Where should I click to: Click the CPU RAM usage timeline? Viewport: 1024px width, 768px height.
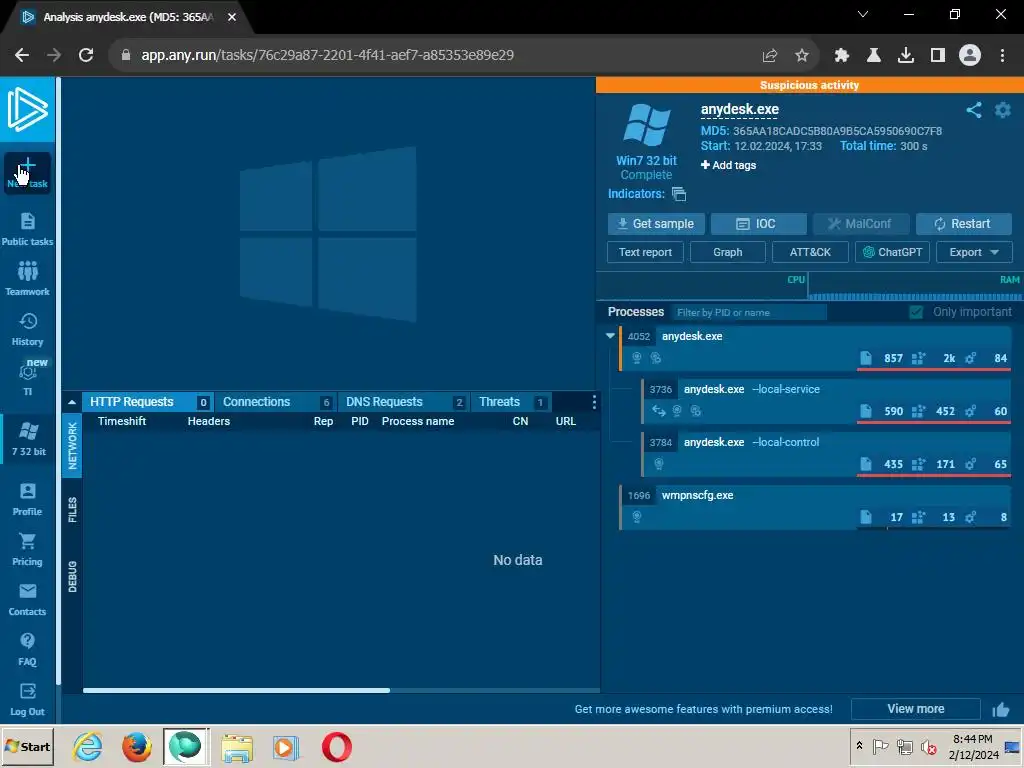click(808, 286)
